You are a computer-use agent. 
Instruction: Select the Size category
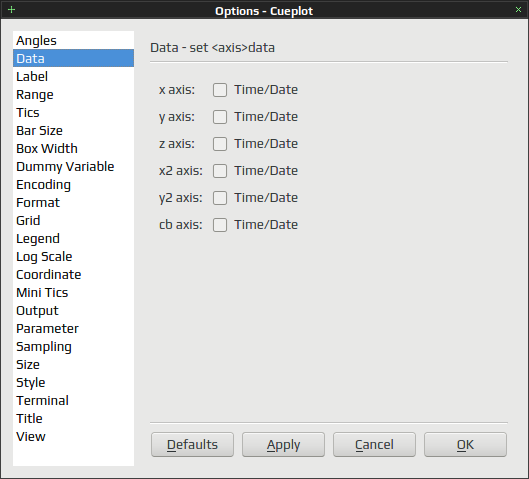coord(73,364)
